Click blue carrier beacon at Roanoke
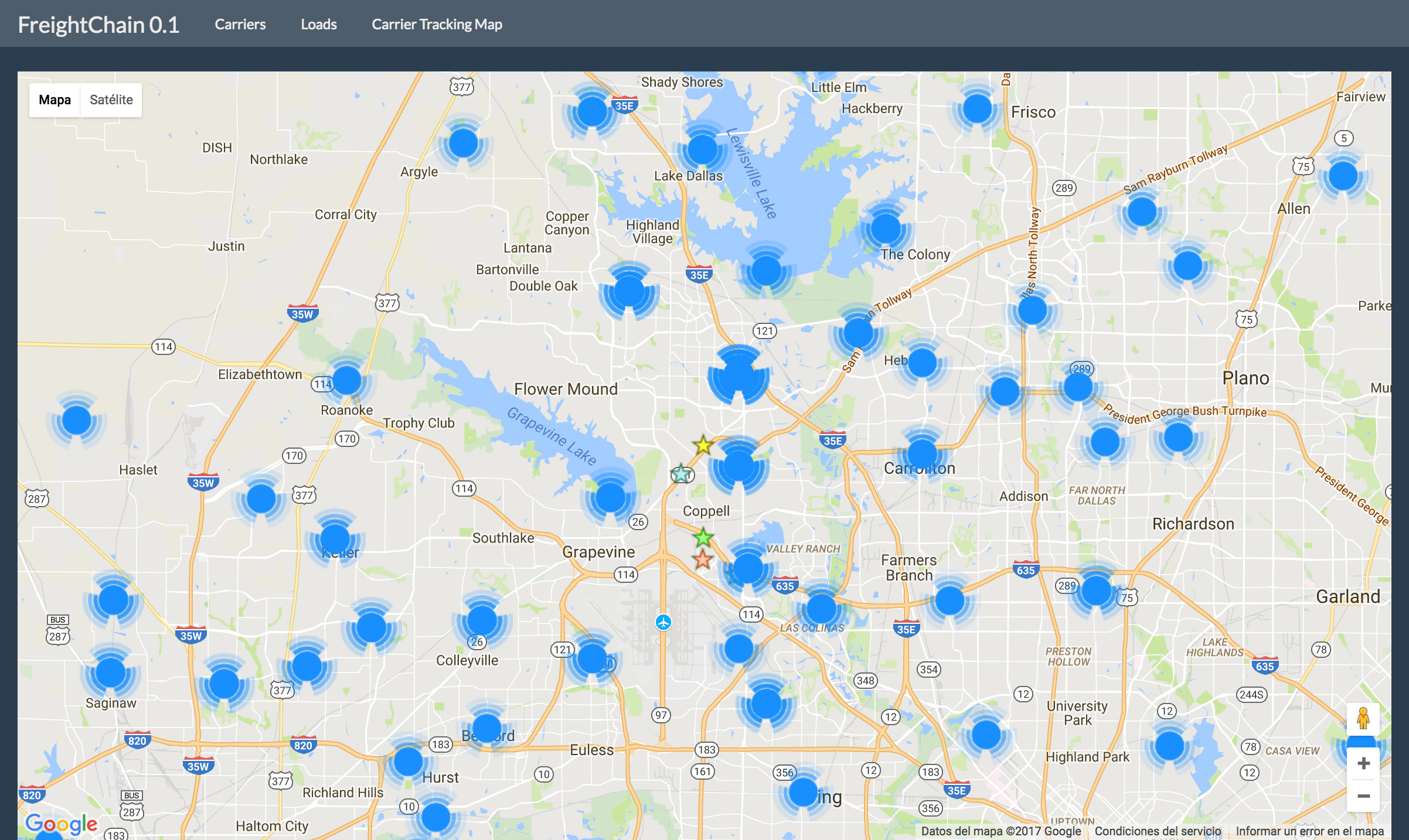Viewport: 1409px width, 840px height. (x=346, y=380)
